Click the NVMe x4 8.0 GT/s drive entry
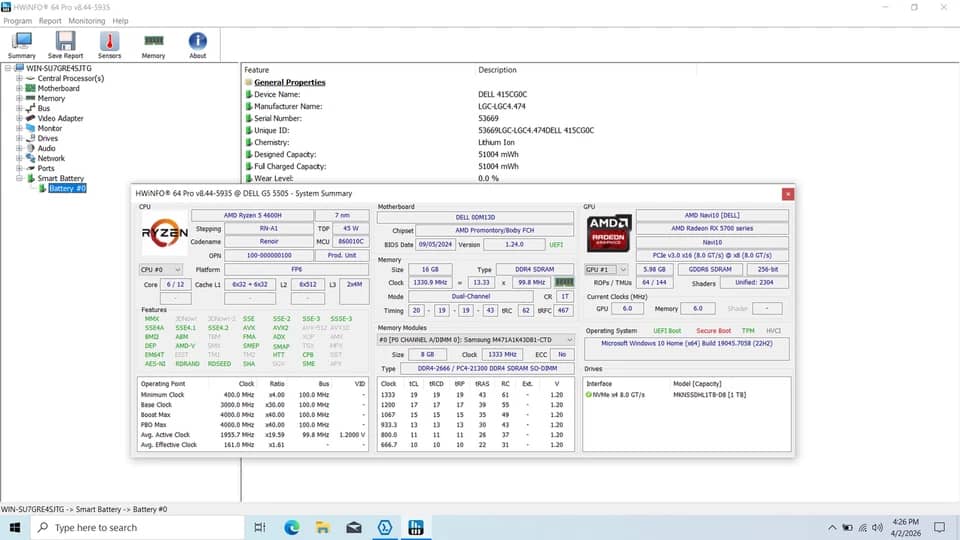 686,395
